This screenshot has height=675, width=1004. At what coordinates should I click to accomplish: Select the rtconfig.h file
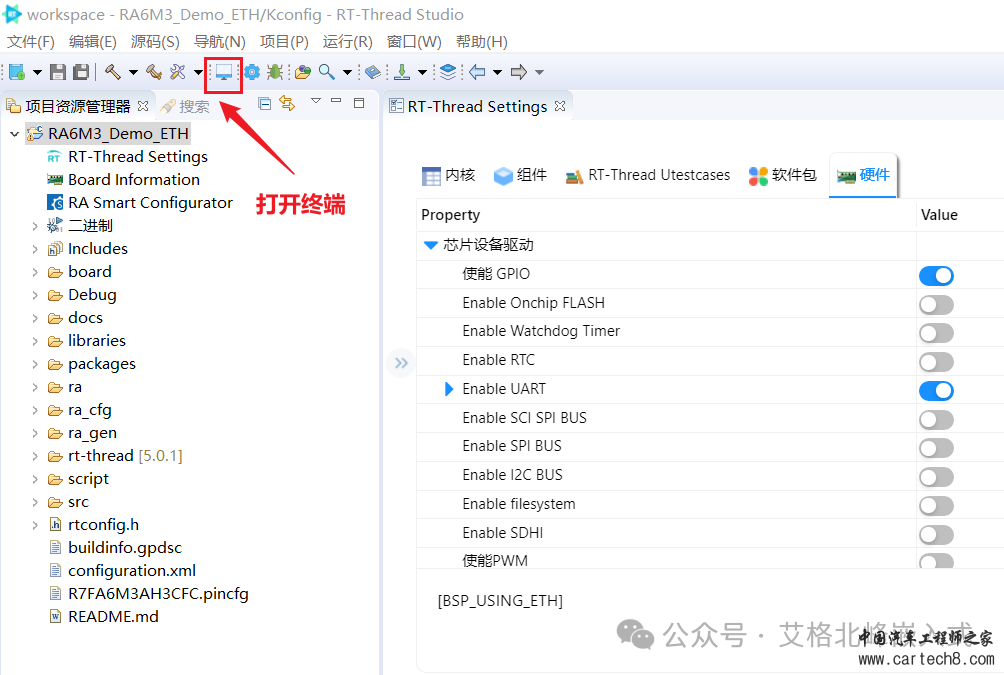(x=94, y=525)
